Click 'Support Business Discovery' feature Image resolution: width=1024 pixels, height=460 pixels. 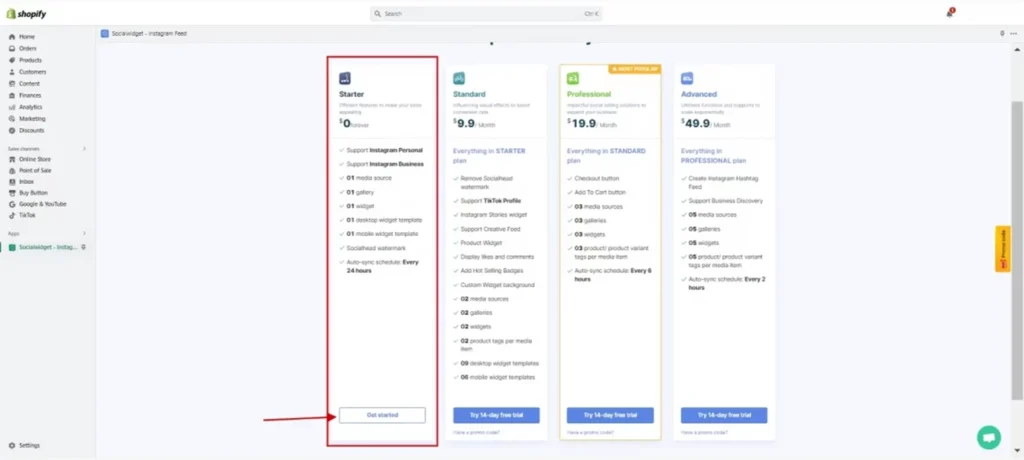[x=726, y=201]
